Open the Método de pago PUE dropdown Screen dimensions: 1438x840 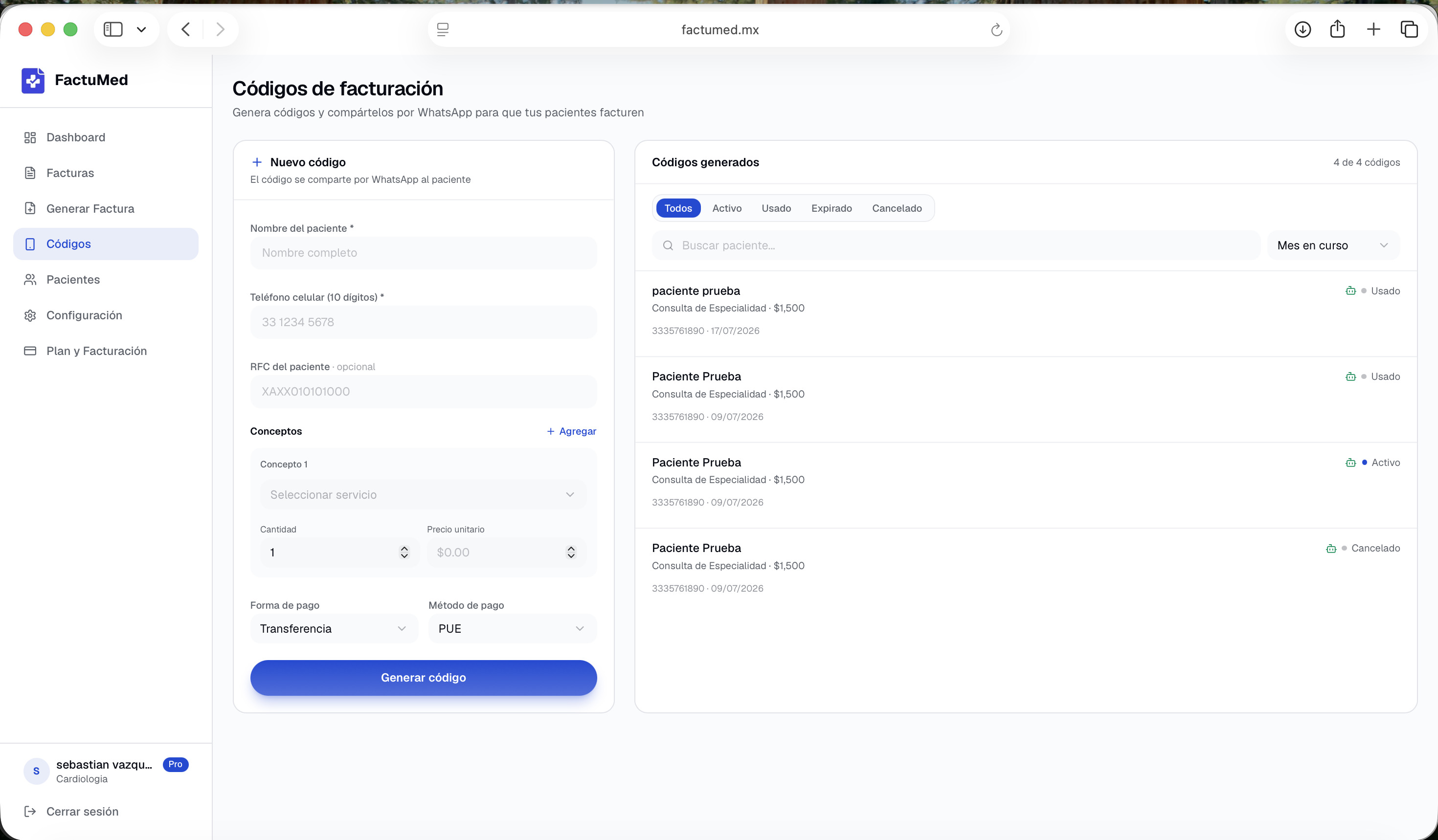(x=513, y=628)
